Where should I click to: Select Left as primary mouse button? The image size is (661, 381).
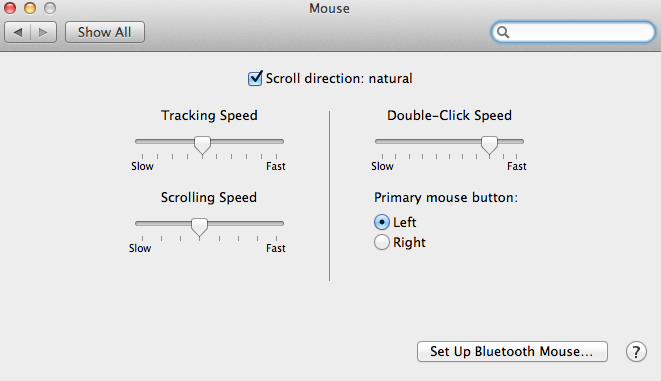tap(382, 222)
